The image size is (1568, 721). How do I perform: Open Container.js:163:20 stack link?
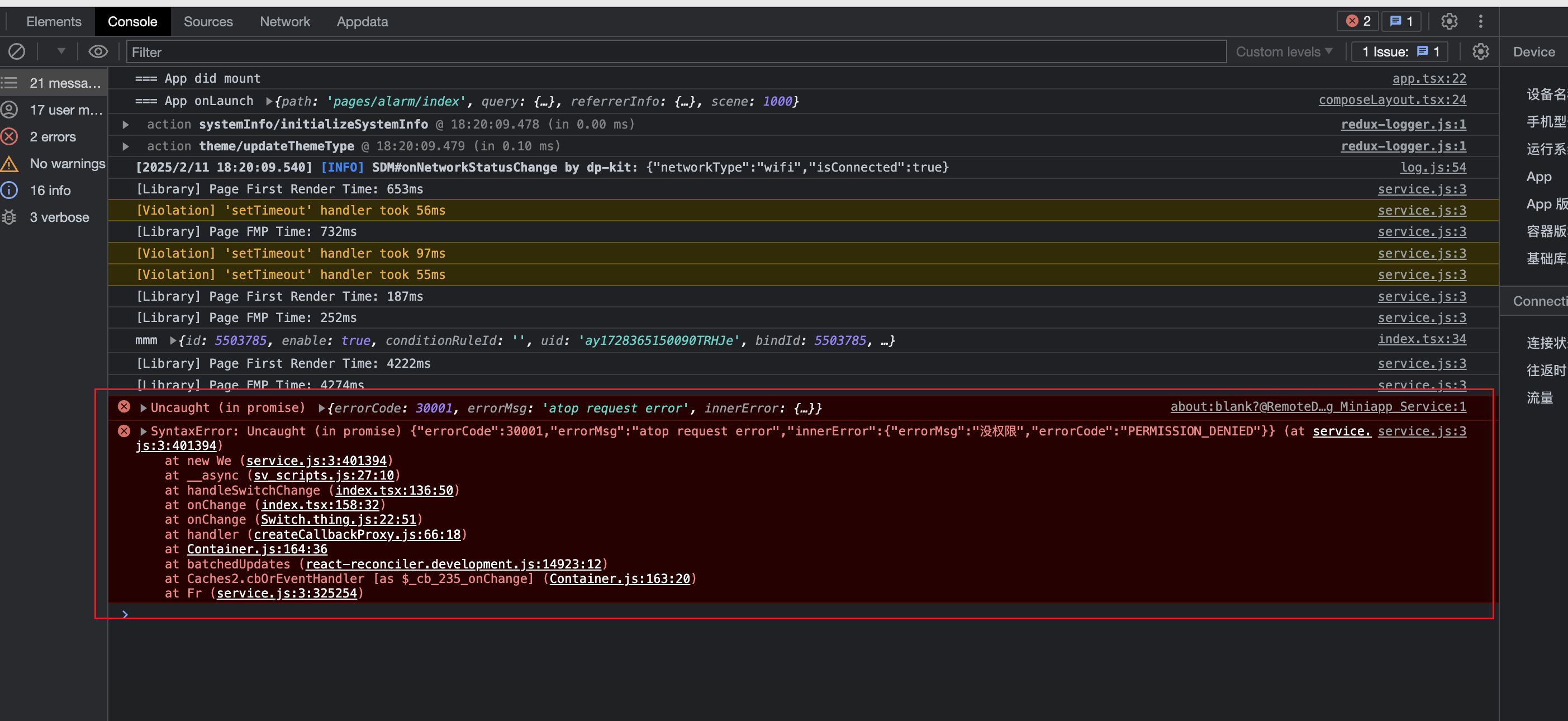click(620, 579)
